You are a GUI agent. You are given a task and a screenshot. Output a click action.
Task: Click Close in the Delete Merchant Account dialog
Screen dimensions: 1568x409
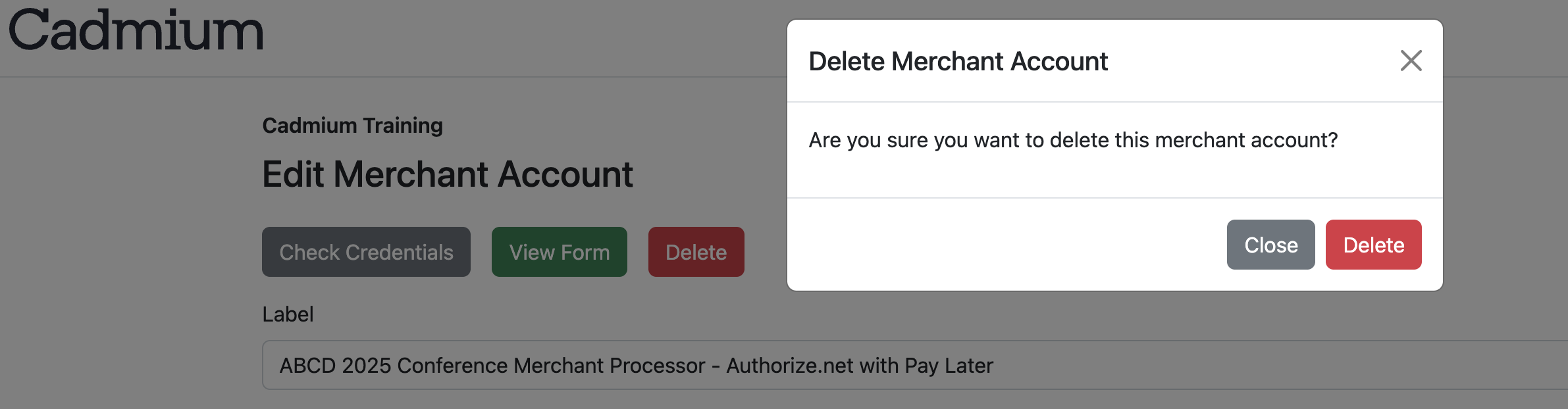1270,244
